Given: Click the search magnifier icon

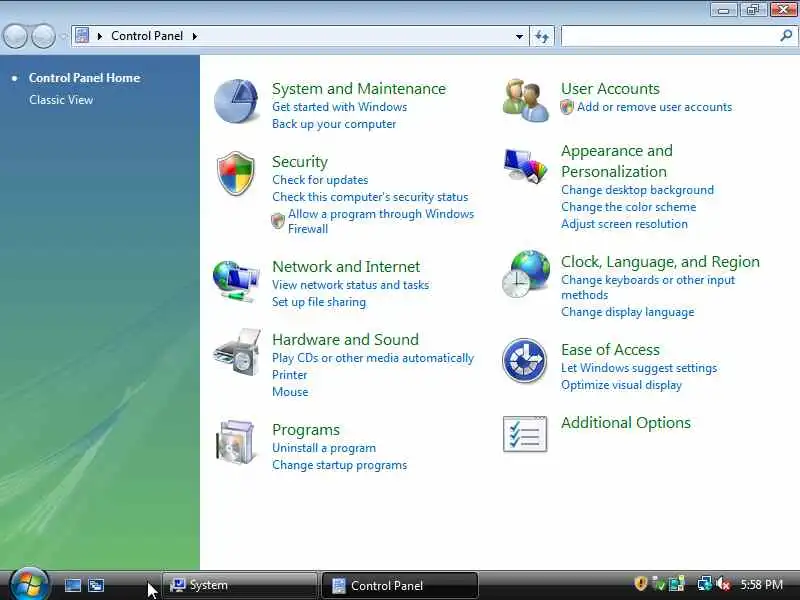Looking at the screenshot, I should [x=786, y=36].
